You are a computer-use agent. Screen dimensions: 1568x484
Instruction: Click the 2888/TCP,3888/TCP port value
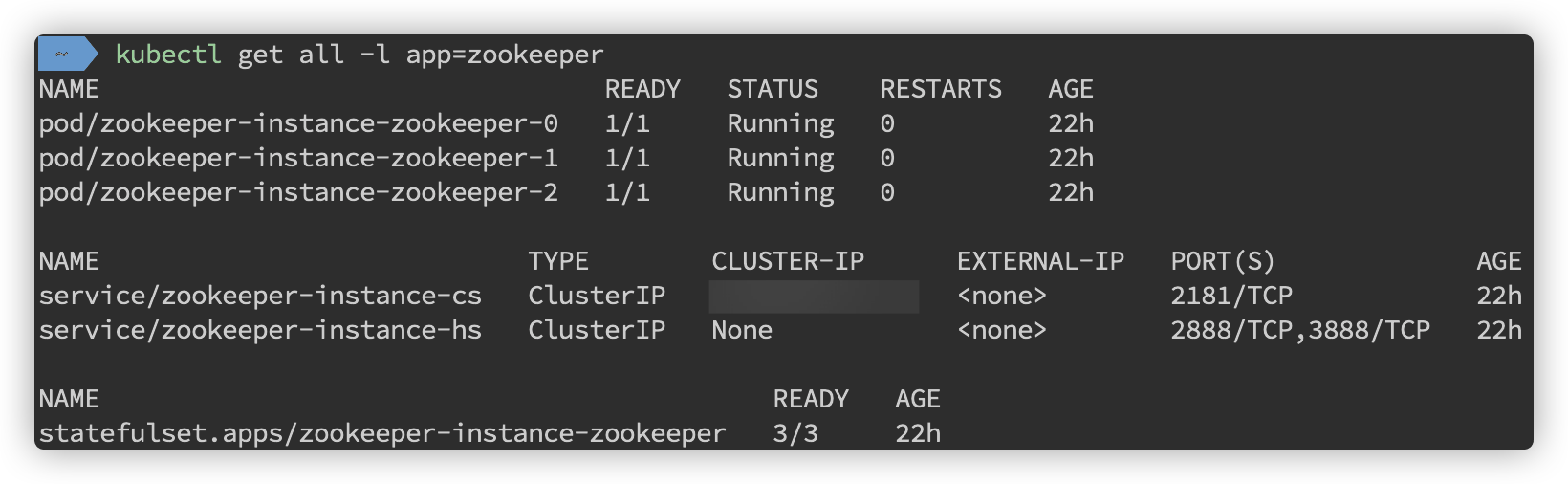click(x=1300, y=330)
